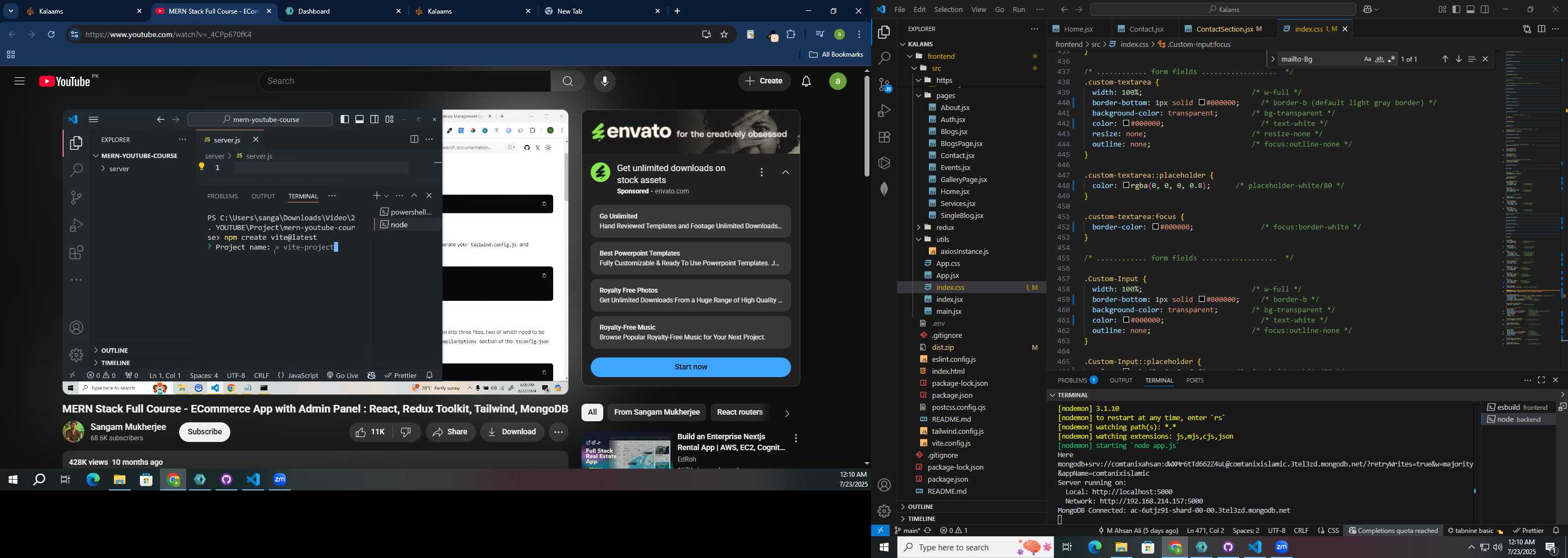The width and height of the screenshot is (1568, 558).
Task: Open Run menu in VS Code
Action: [1019, 10]
